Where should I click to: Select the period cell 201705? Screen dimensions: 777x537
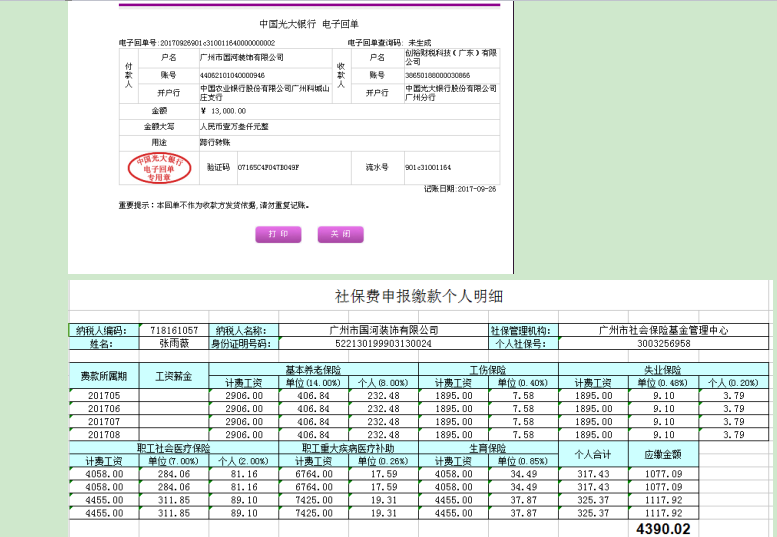point(104,395)
